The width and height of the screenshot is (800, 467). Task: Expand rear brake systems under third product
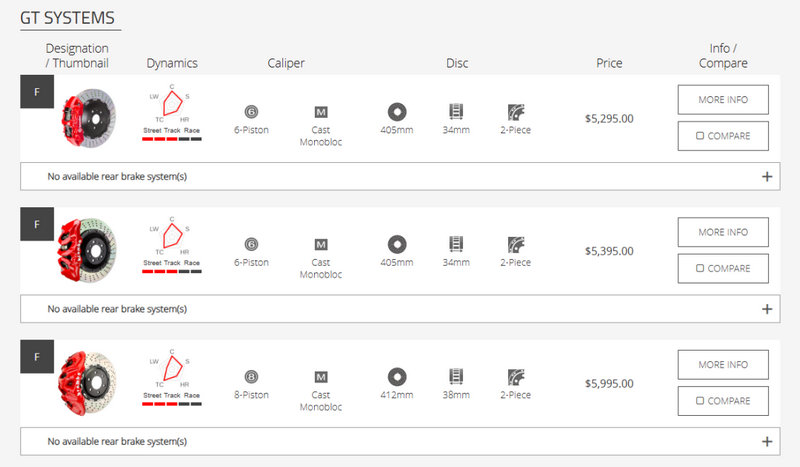click(x=767, y=441)
